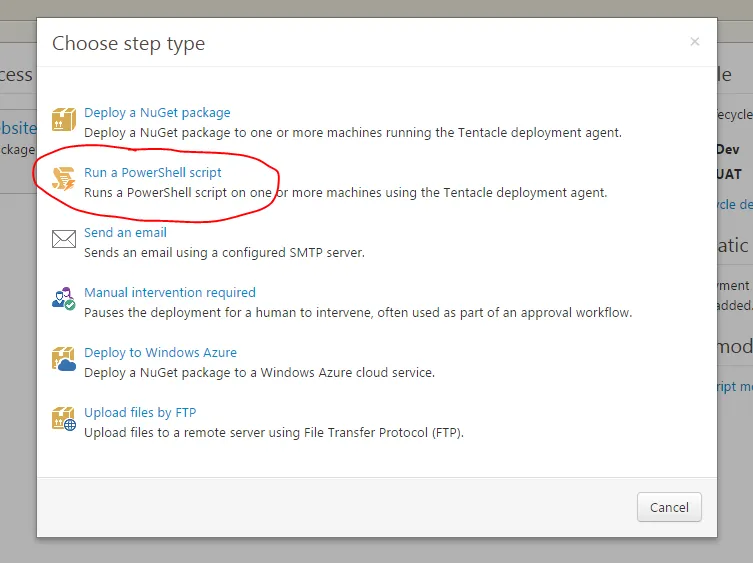Click the manual intervention people icon
Screen dimensions: 753x563
point(64,299)
